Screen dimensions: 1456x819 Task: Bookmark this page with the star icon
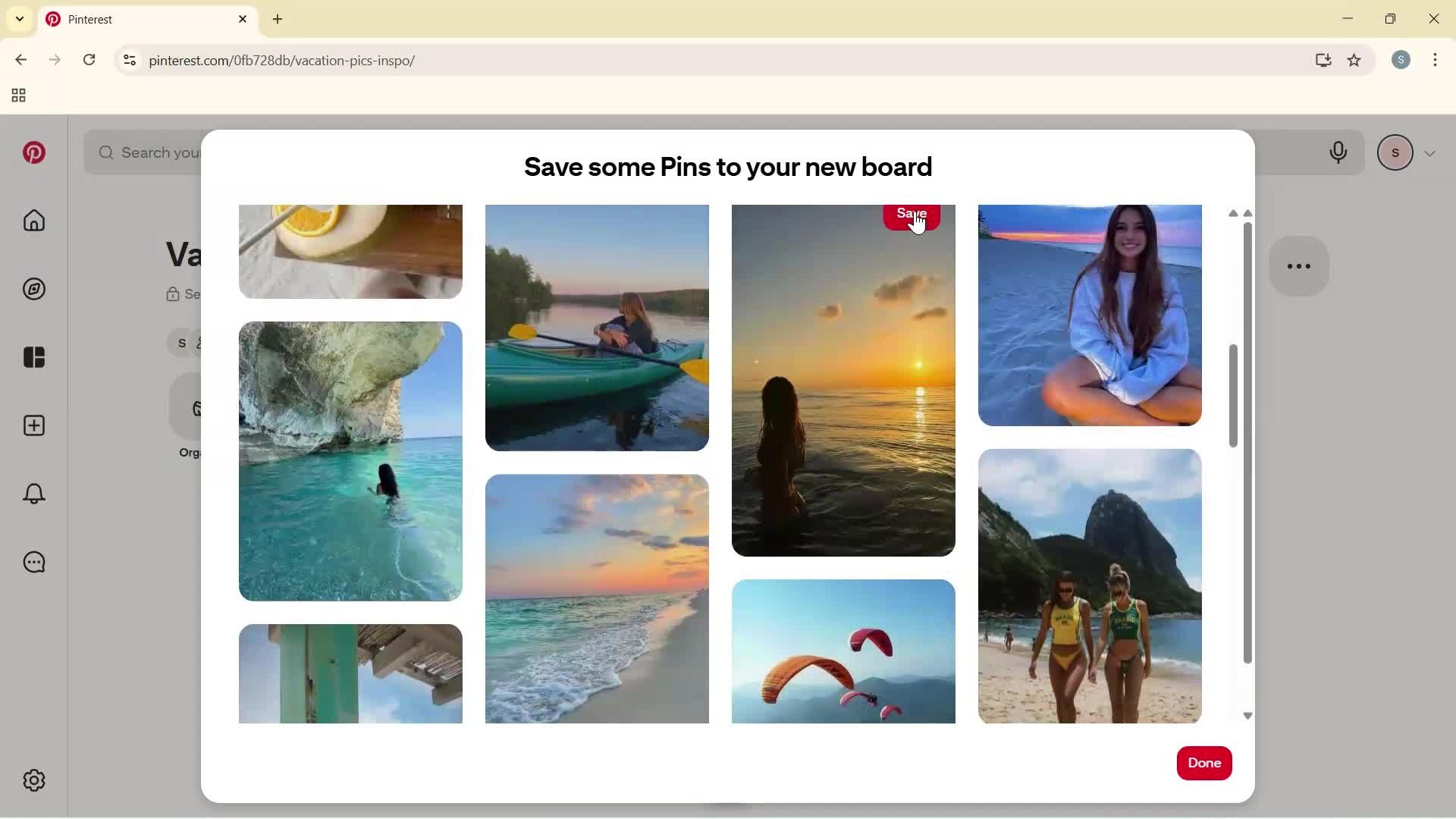[1354, 61]
